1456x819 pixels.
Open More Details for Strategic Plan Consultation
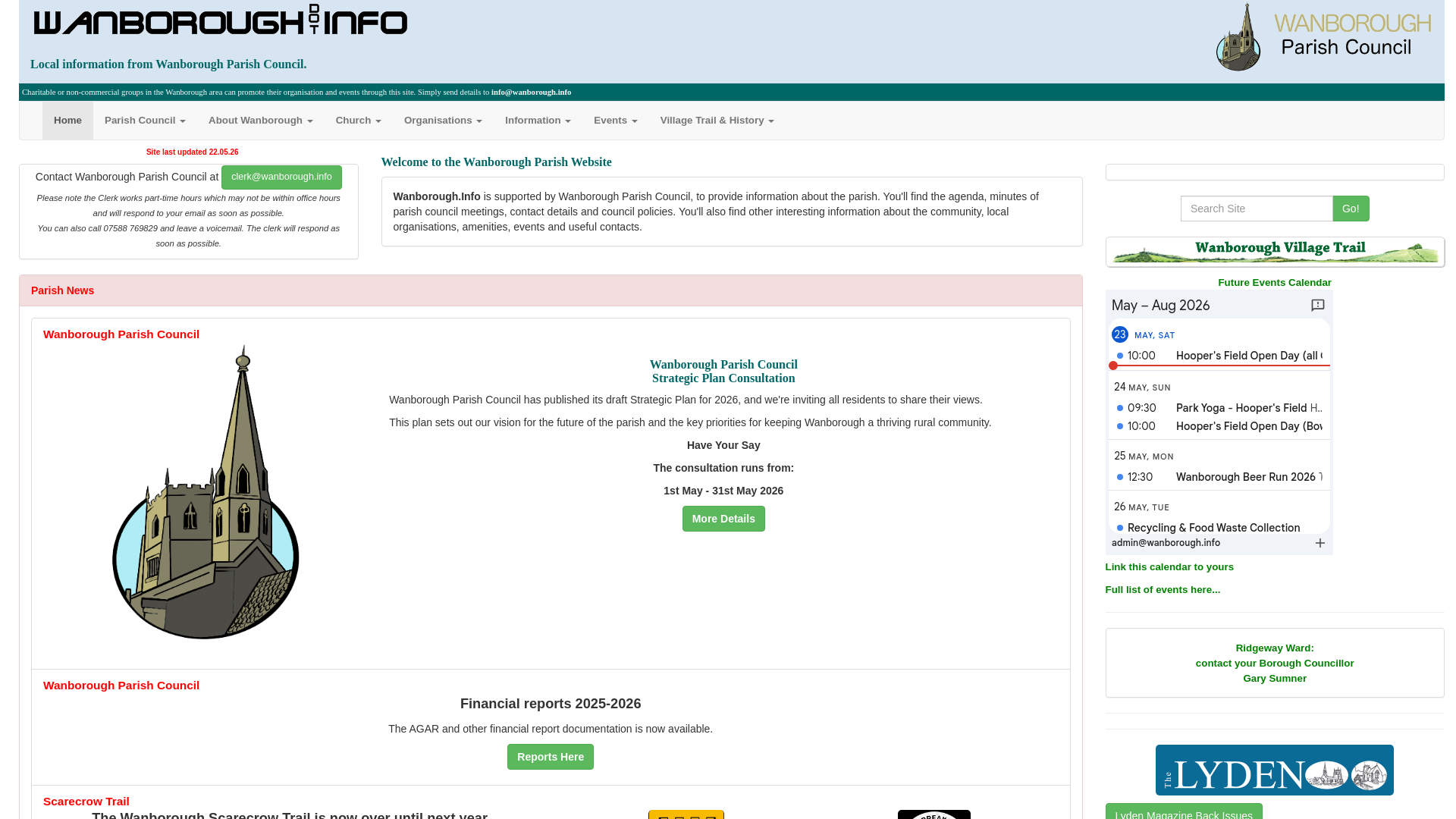[723, 519]
